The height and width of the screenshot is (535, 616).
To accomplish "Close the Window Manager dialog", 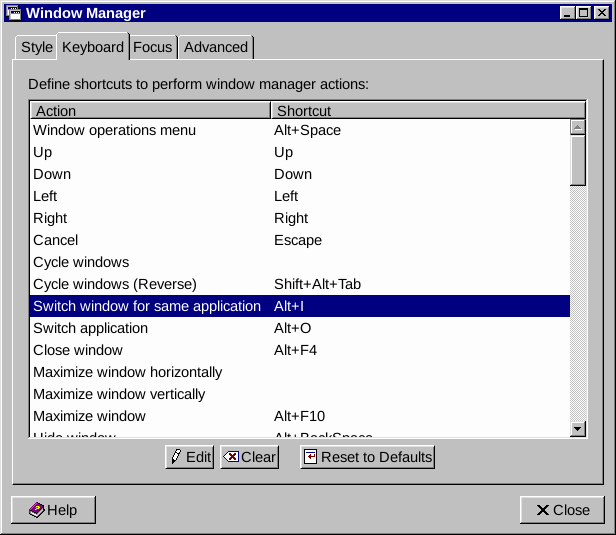I will pos(562,510).
